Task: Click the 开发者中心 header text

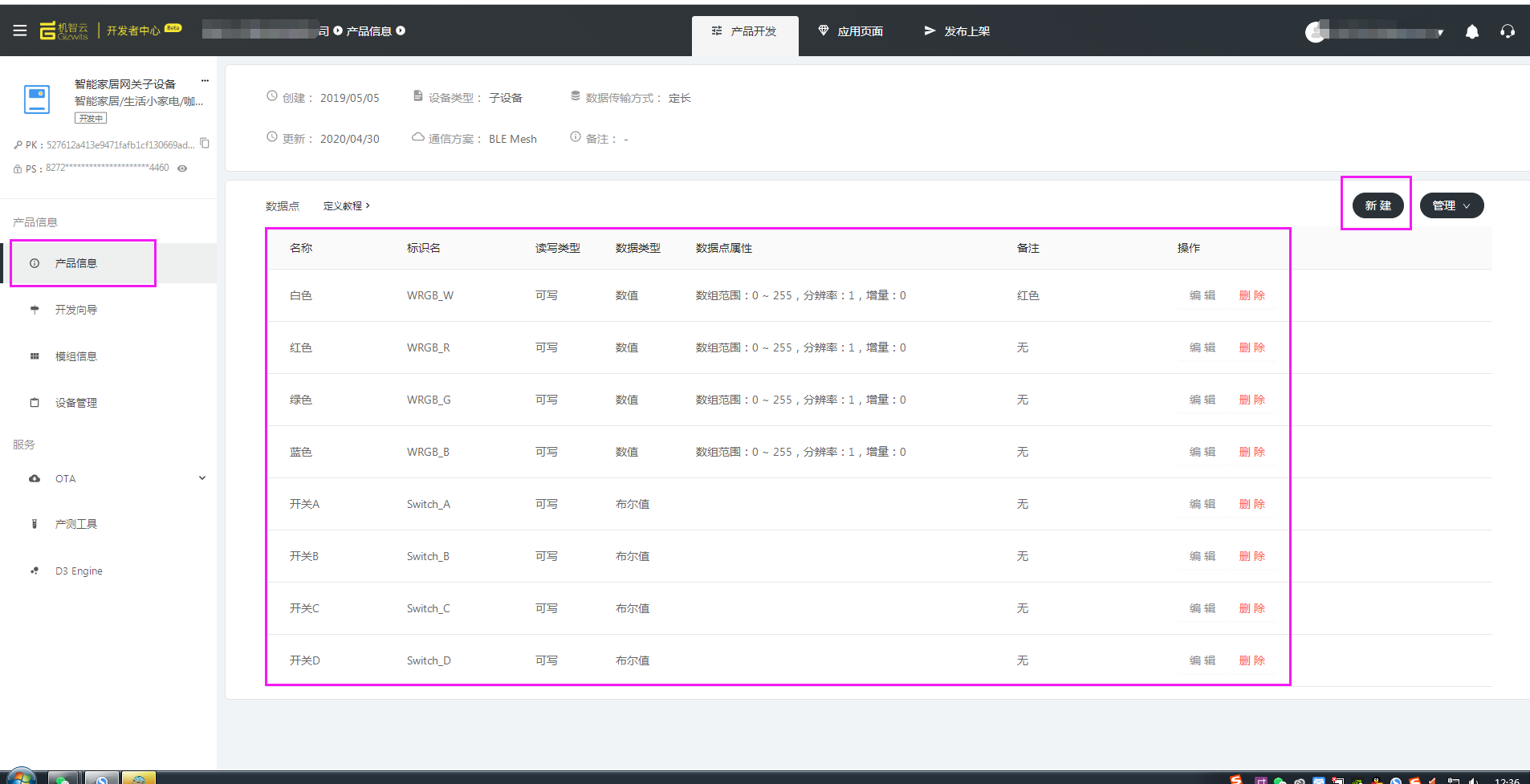Action: click(x=133, y=31)
